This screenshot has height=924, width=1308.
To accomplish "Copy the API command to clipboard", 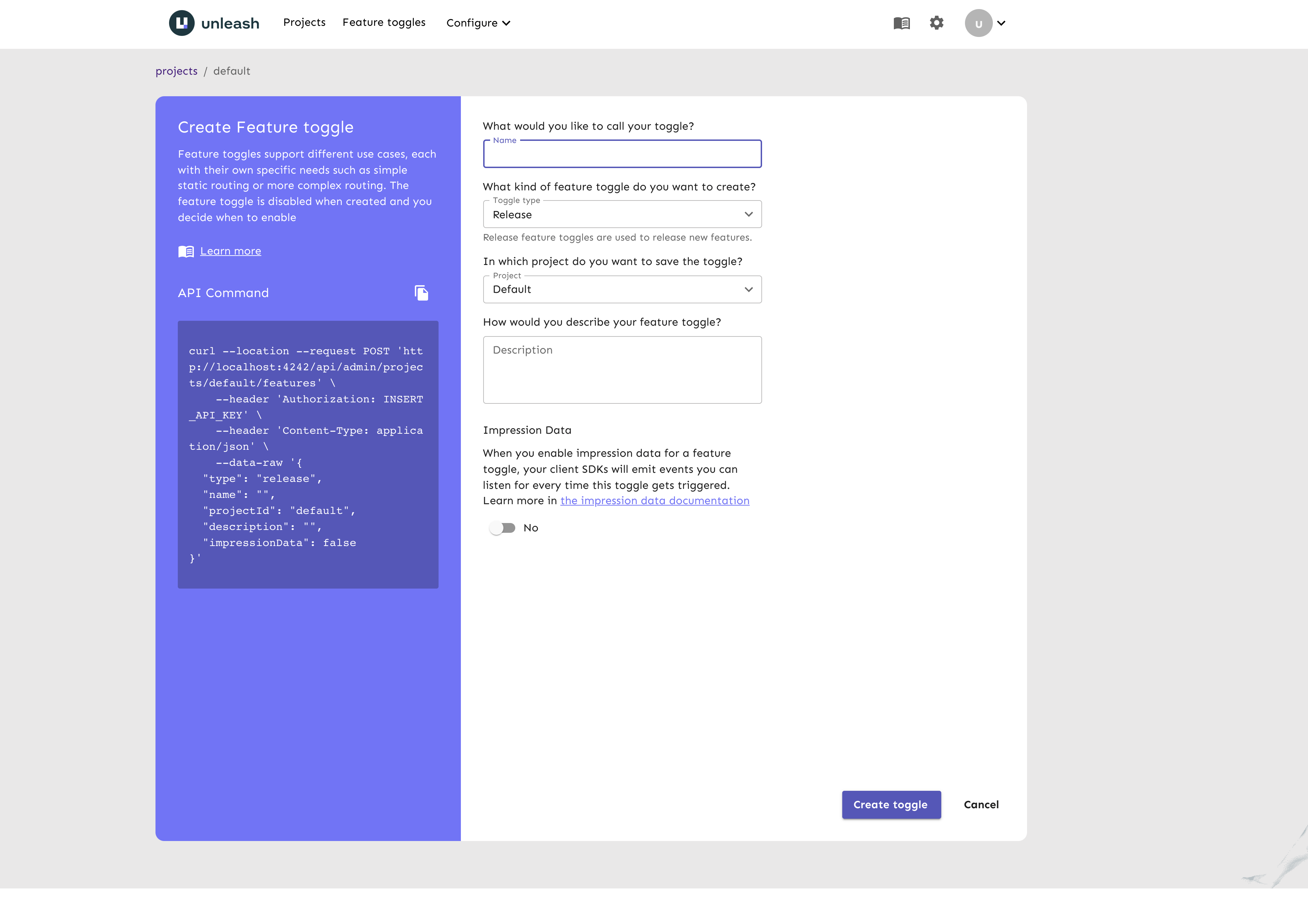I will point(421,293).
